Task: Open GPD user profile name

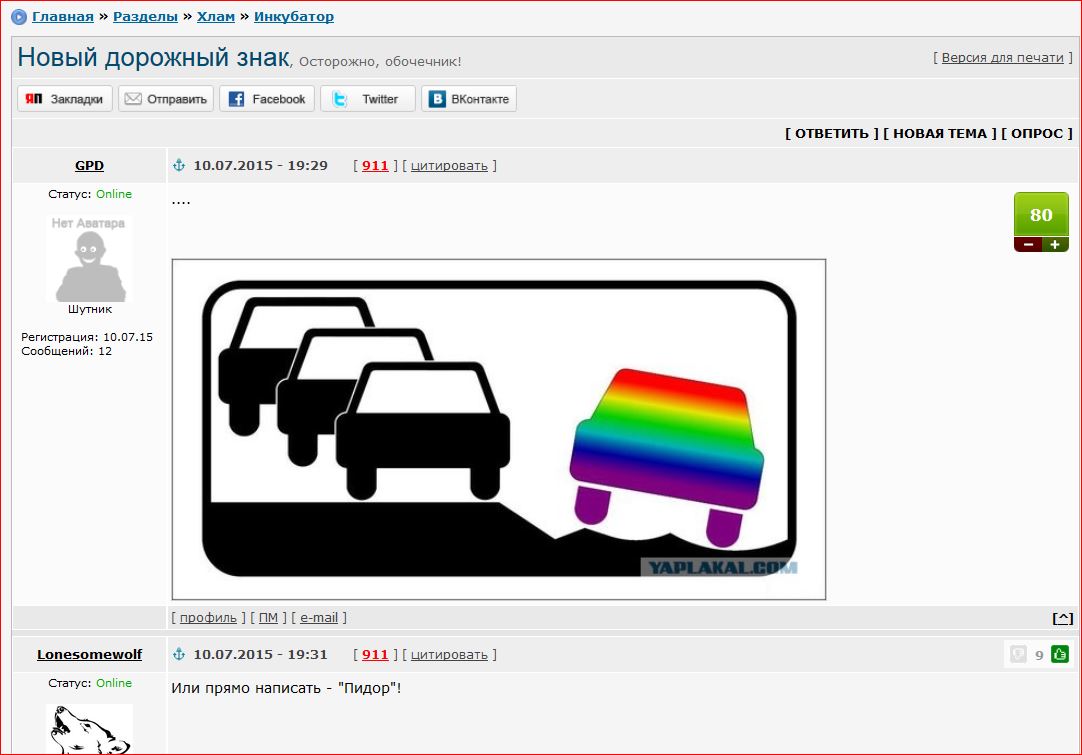Action: [x=90, y=166]
